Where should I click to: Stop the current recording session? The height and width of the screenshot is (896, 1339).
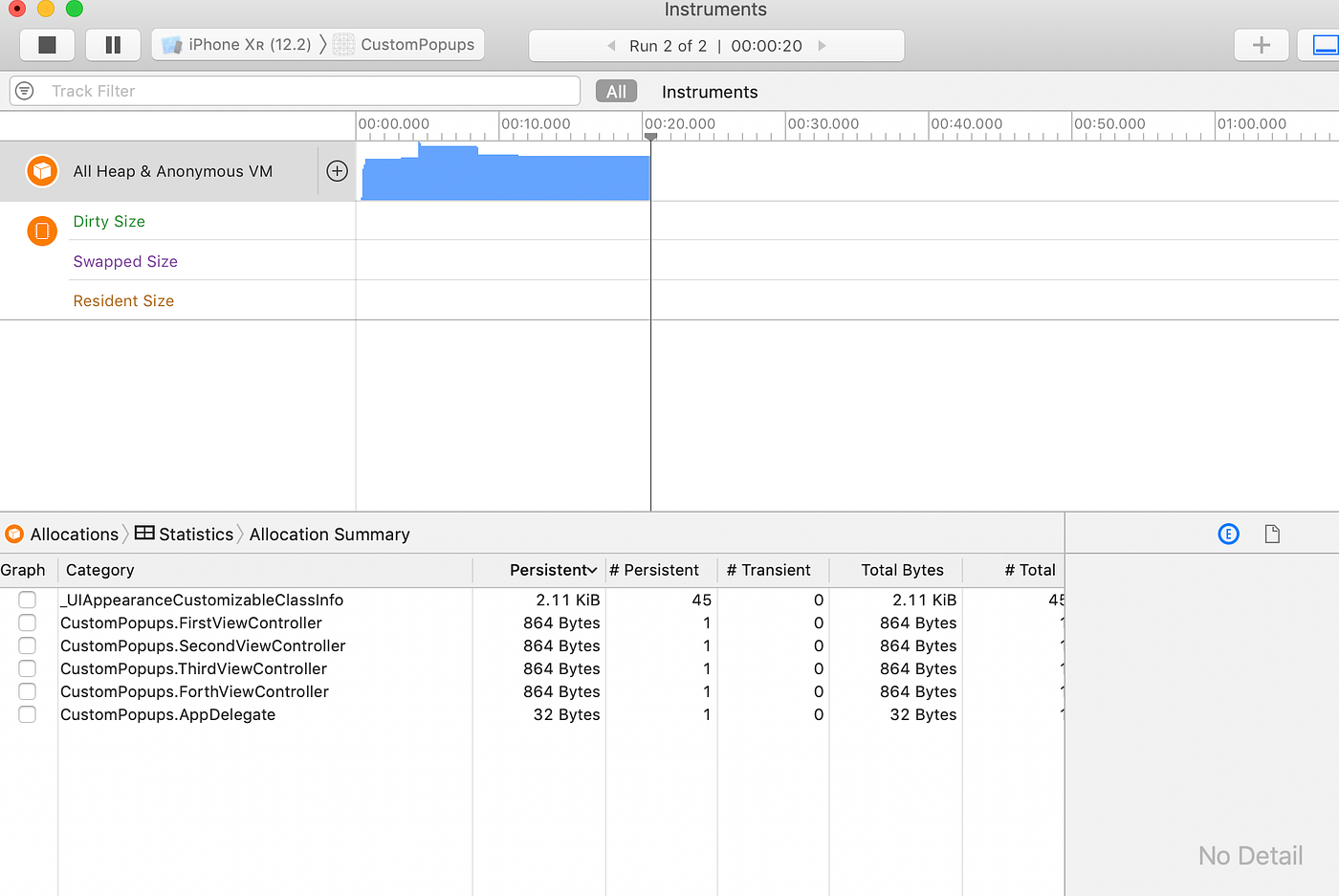pyautogui.click(x=47, y=45)
